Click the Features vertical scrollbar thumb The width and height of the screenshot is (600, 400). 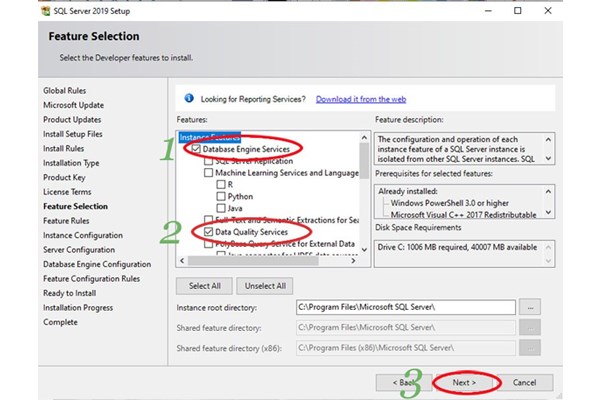[x=364, y=161]
